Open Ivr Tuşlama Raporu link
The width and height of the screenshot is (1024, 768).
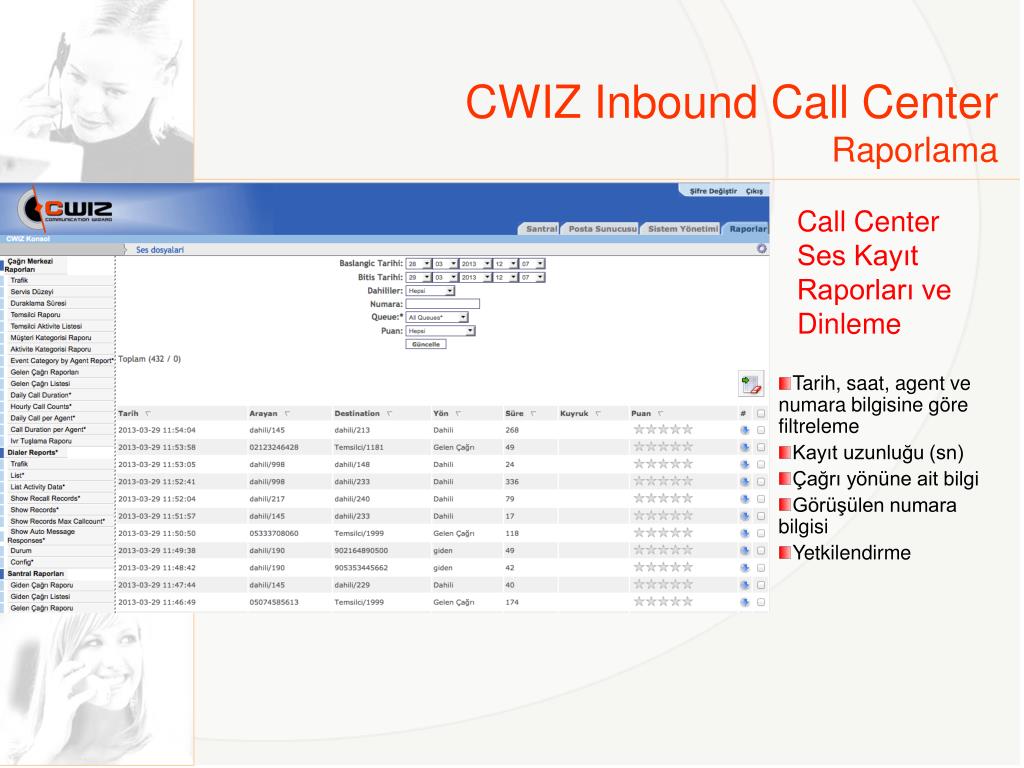pyautogui.click(x=41, y=441)
